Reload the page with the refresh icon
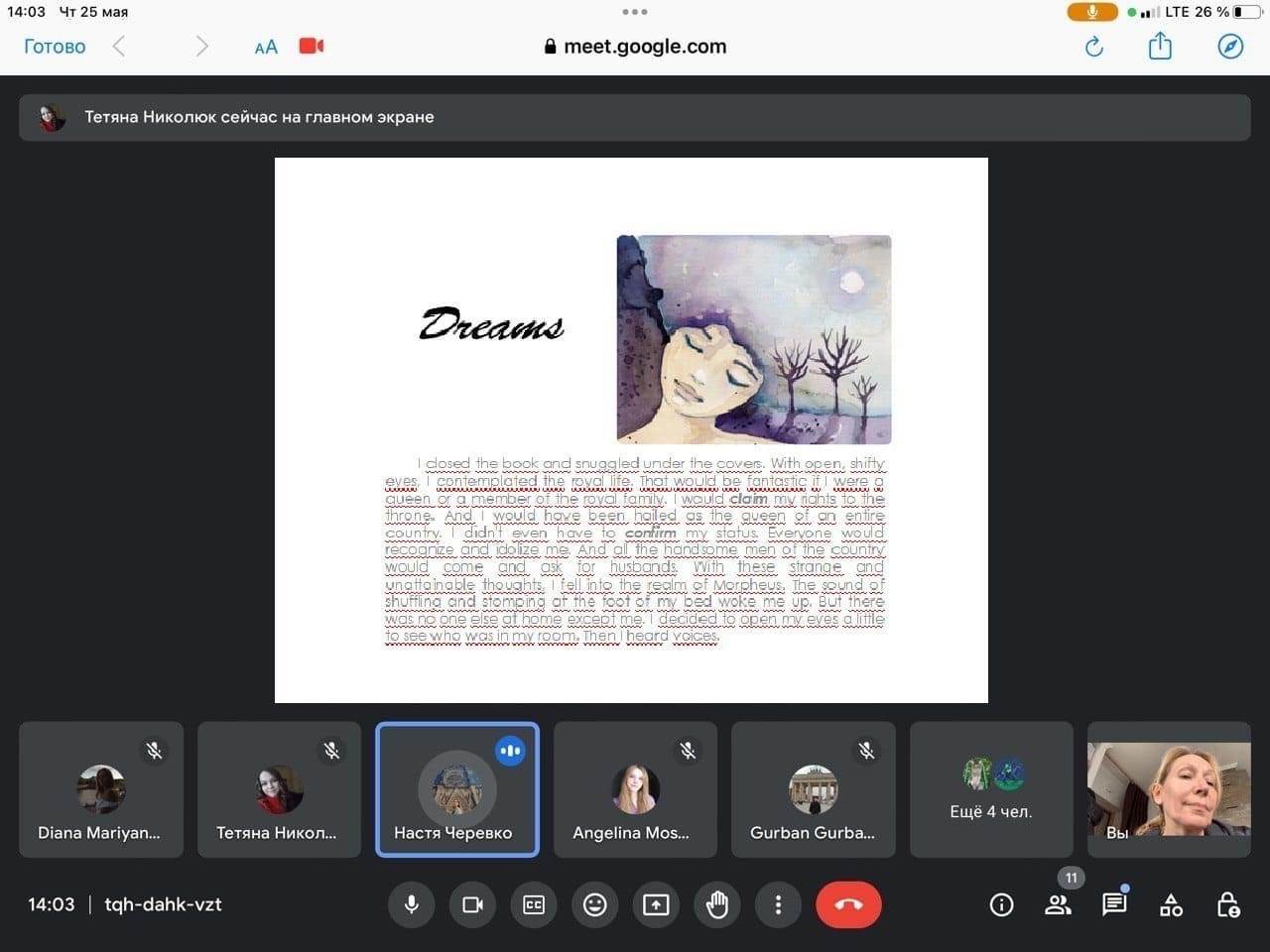This screenshot has width=1270, height=952. (1093, 47)
